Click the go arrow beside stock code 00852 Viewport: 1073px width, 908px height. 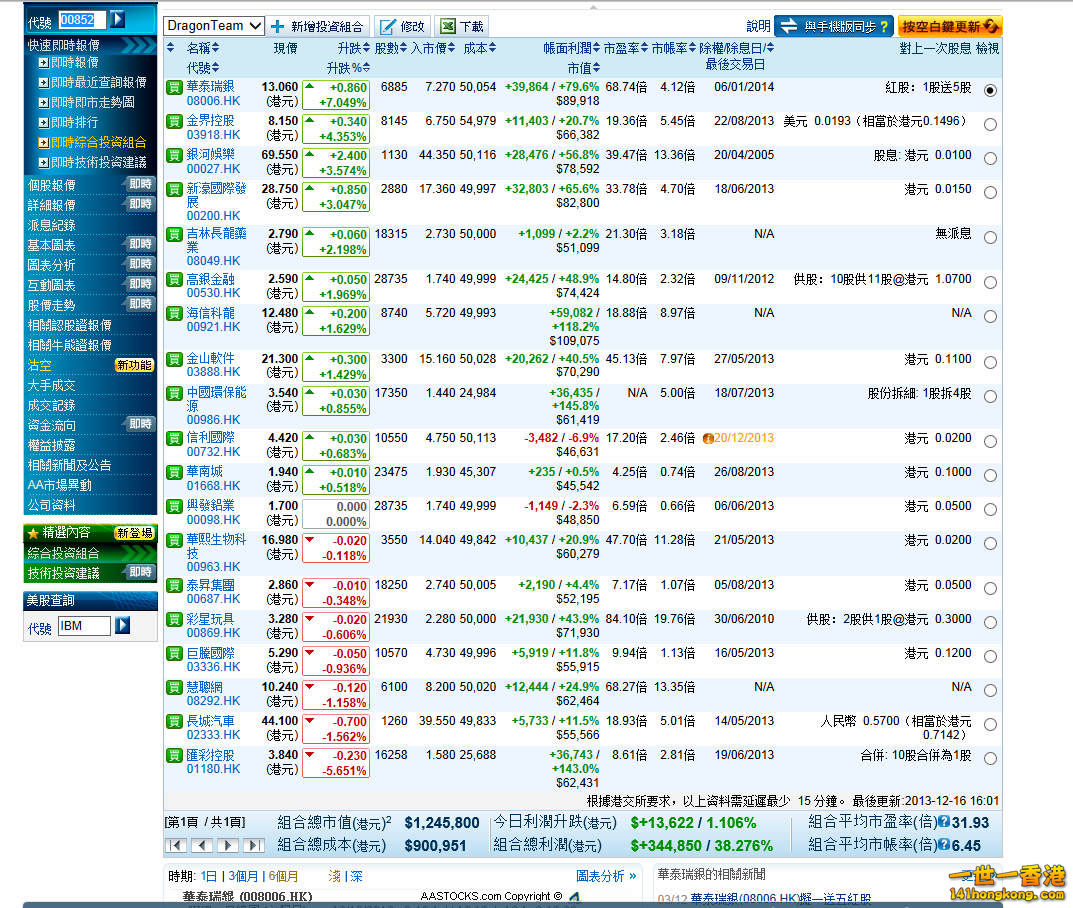(x=118, y=20)
